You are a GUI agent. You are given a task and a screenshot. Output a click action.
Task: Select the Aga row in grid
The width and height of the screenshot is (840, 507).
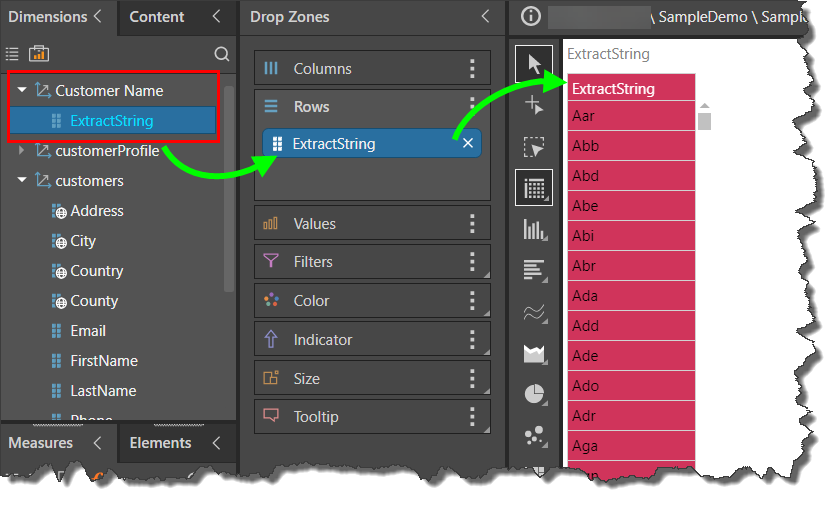point(632,446)
